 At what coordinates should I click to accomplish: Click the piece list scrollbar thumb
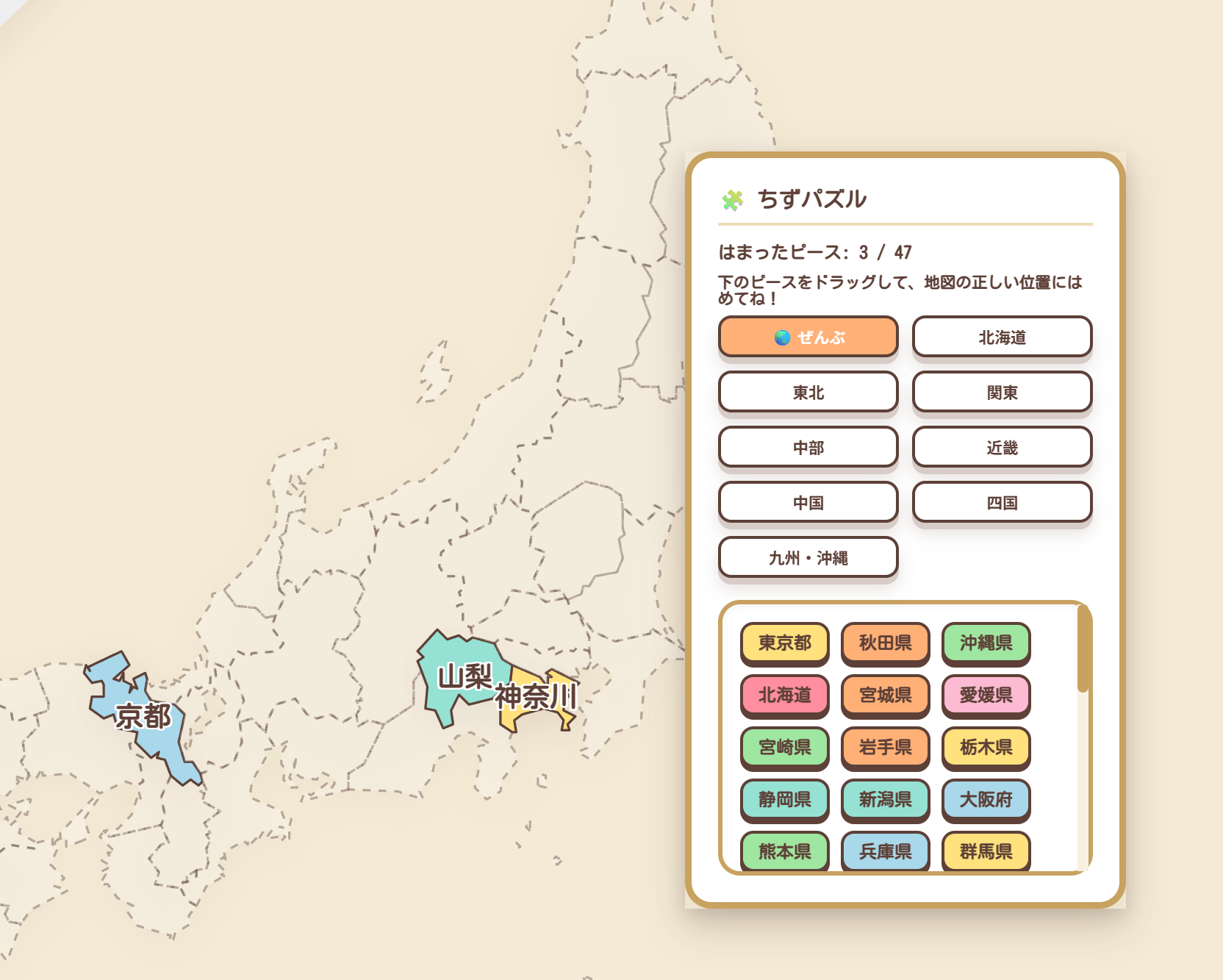coord(1083,648)
